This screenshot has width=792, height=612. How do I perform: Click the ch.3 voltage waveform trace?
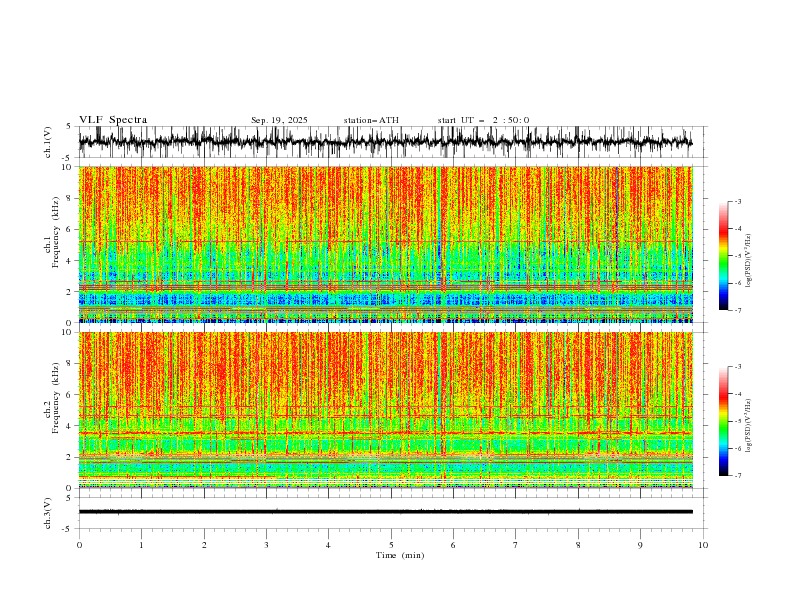(x=385, y=512)
